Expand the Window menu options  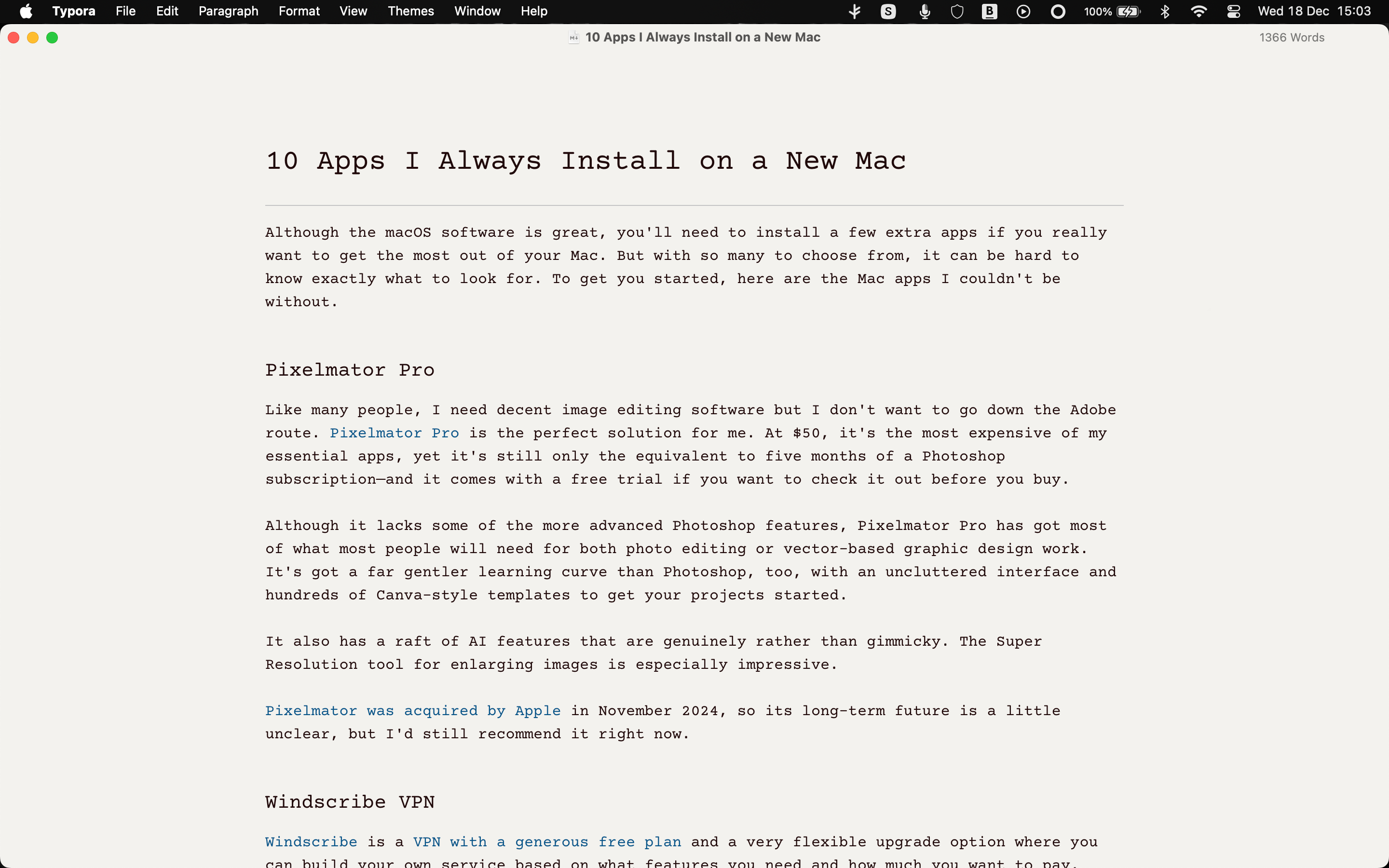tap(477, 11)
